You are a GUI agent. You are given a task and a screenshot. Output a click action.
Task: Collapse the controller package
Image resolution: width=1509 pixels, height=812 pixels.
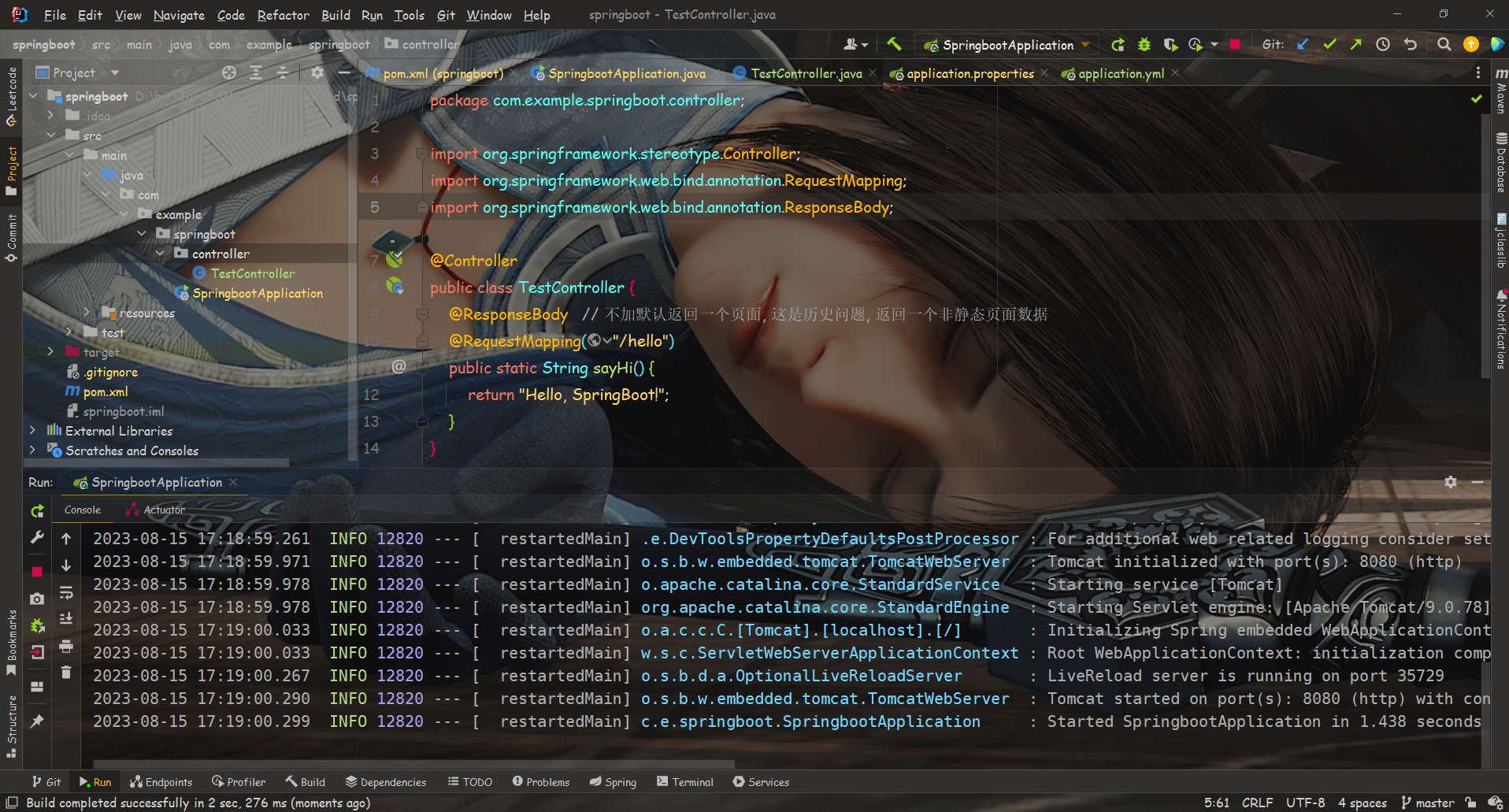click(x=160, y=254)
